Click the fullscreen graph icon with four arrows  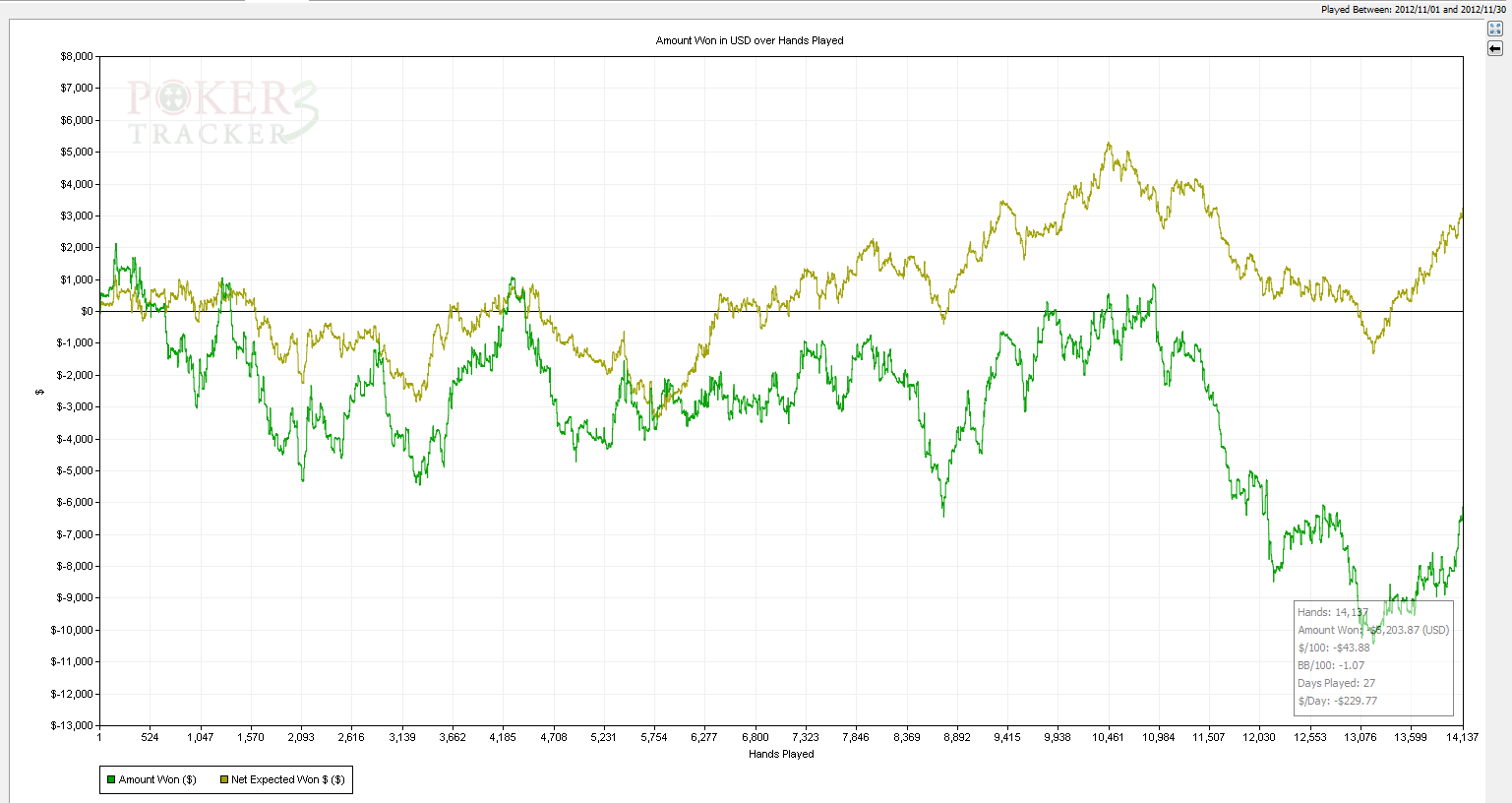(x=1495, y=29)
